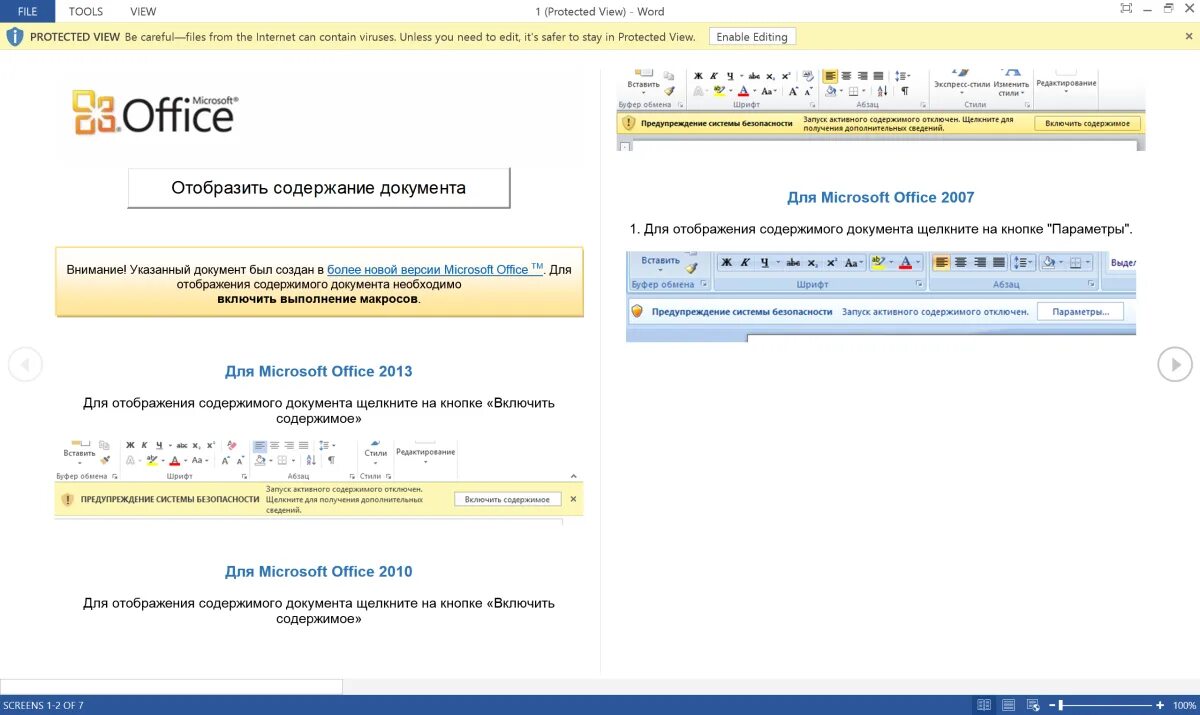
Task: Click the strikethrough abc icon in the Office 2007 screenshot
Action: pos(793,263)
